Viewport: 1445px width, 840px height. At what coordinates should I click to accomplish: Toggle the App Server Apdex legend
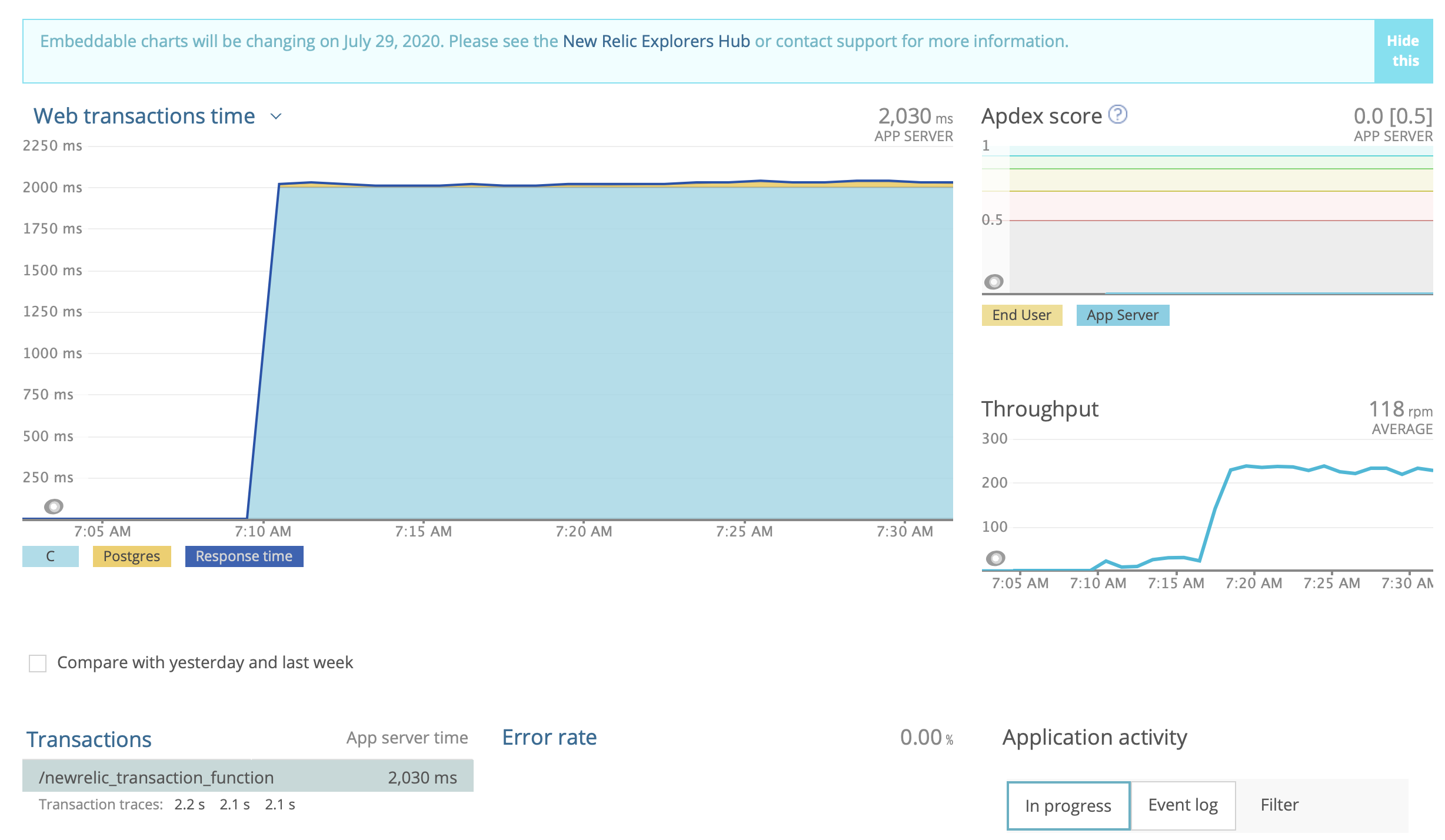pos(1122,315)
